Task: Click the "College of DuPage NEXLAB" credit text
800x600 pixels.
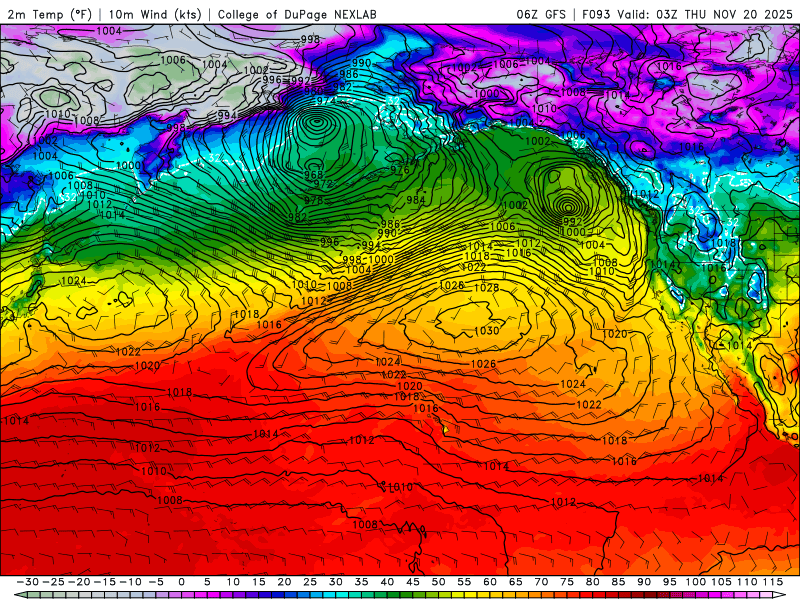Action: tap(297, 14)
